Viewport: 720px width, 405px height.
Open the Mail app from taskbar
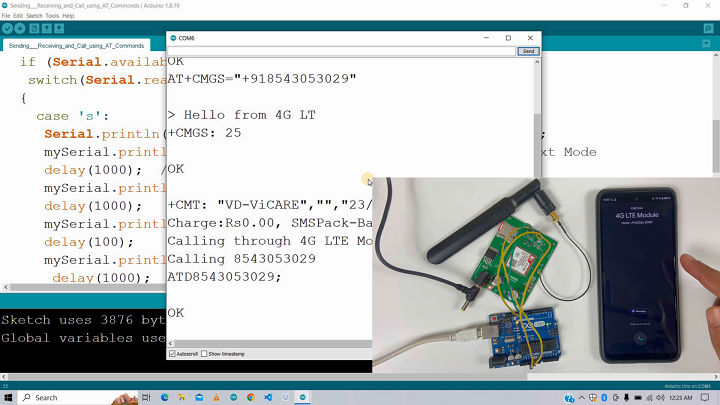point(199,397)
